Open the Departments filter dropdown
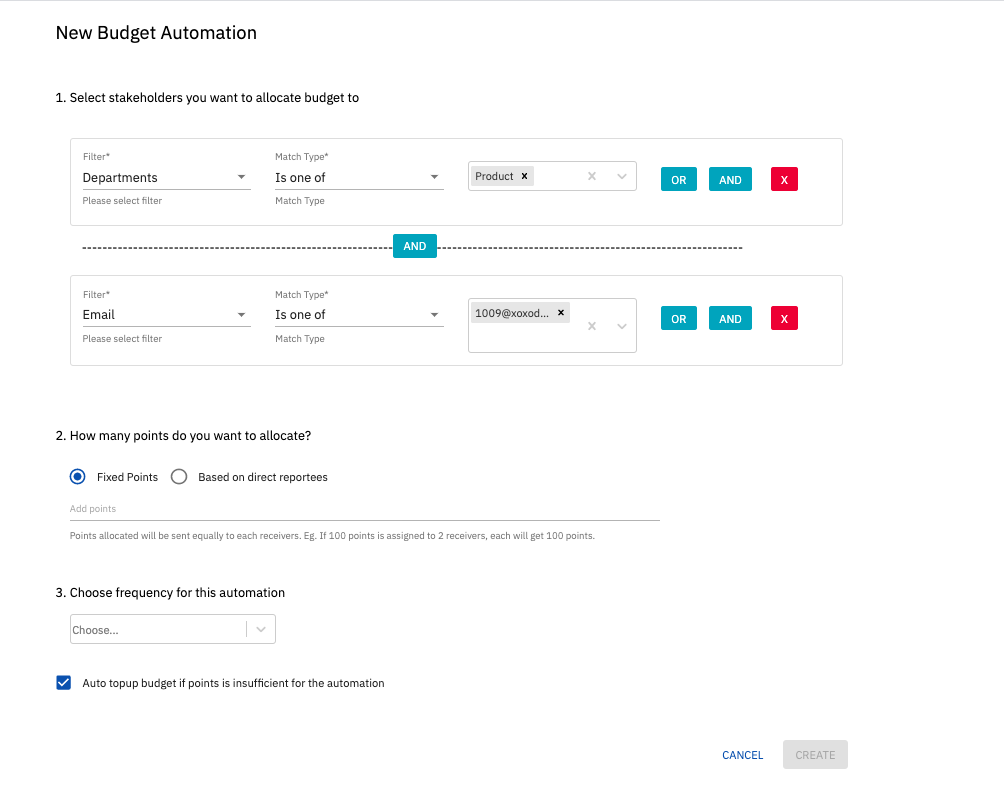This screenshot has height=790, width=1004. tap(166, 177)
